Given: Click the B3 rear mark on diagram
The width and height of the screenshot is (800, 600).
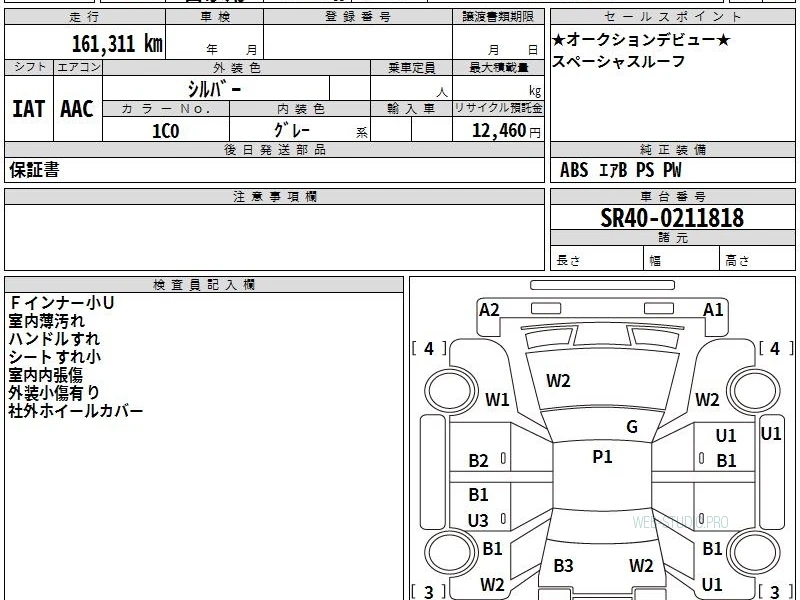Looking at the screenshot, I should (x=563, y=565).
